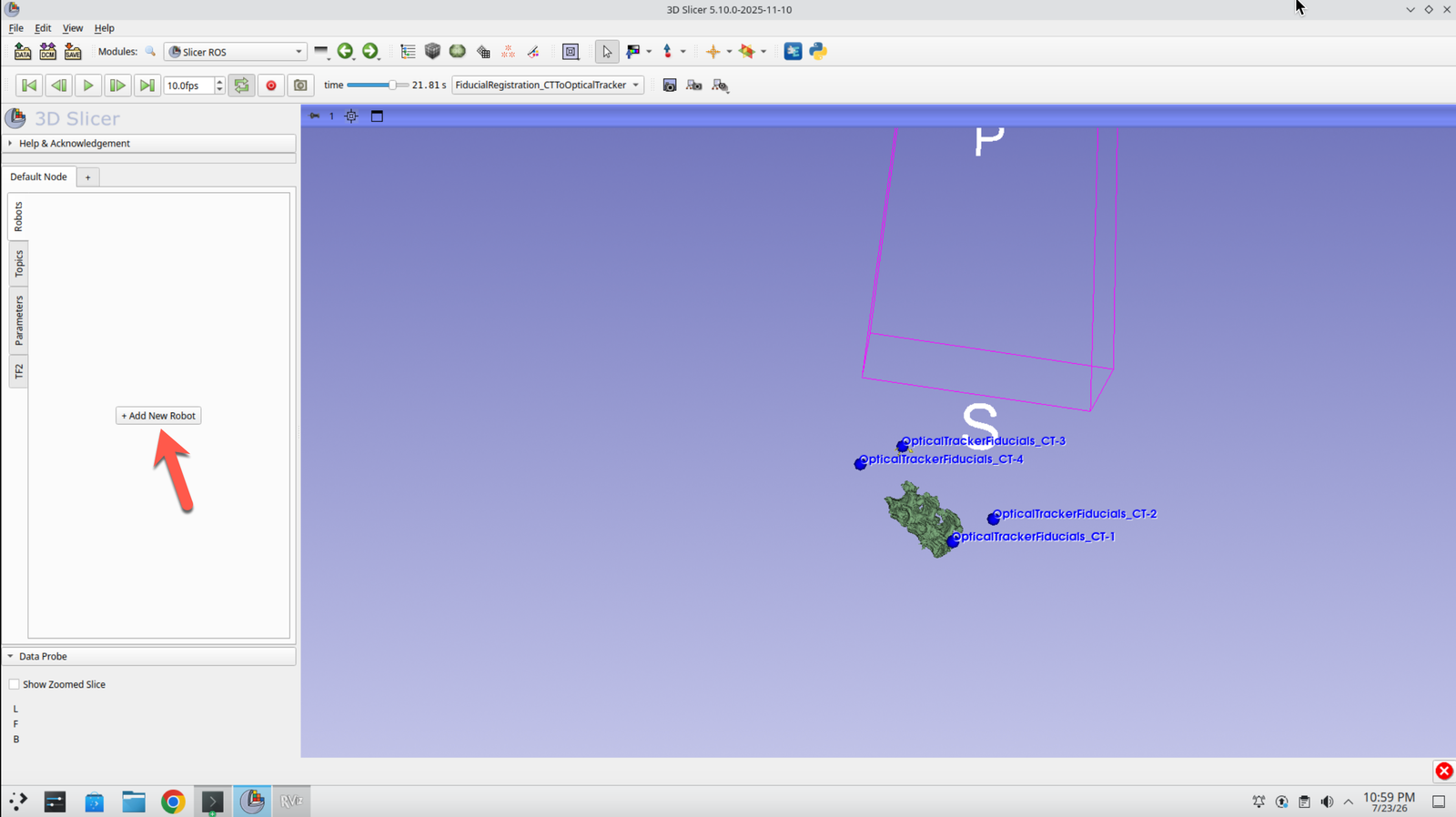The image size is (1456, 817).
Task: Open the View menu
Action: tap(73, 28)
